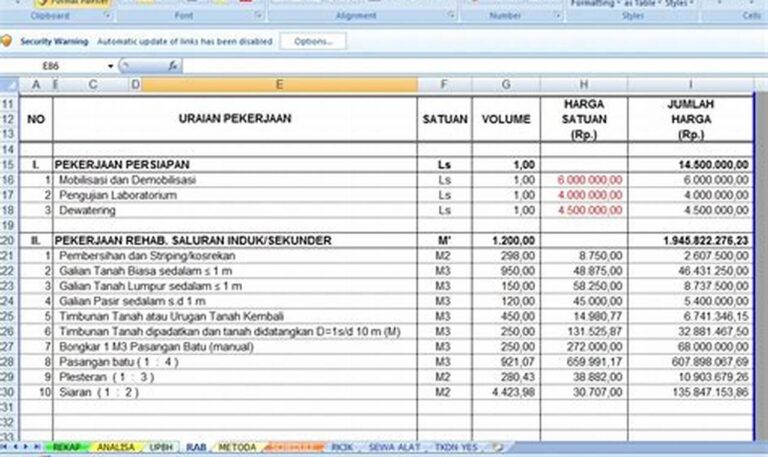The height and width of the screenshot is (457, 768).
Task: Open the Number group dialog launcher
Action: [557, 16]
